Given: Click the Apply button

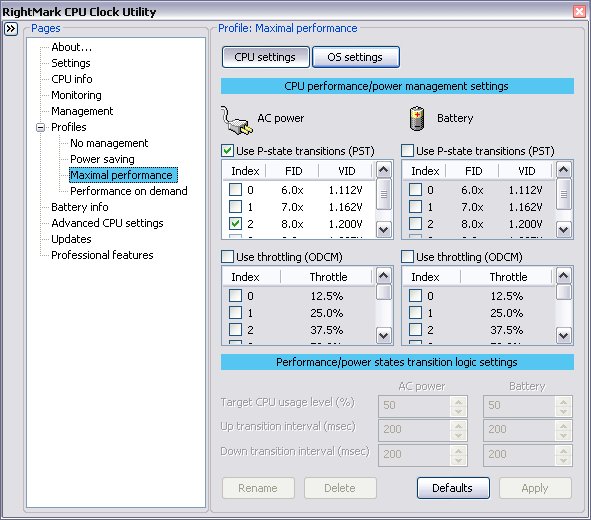Looking at the screenshot, I should pos(535,488).
